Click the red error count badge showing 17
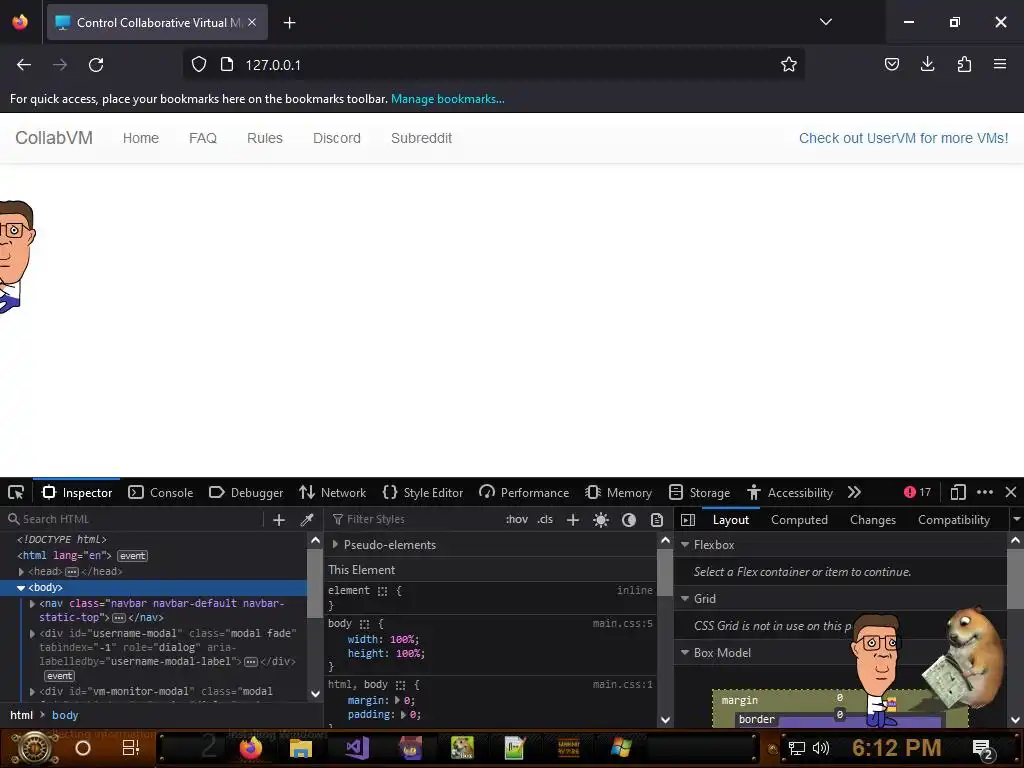The width and height of the screenshot is (1024, 768). (917, 492)
